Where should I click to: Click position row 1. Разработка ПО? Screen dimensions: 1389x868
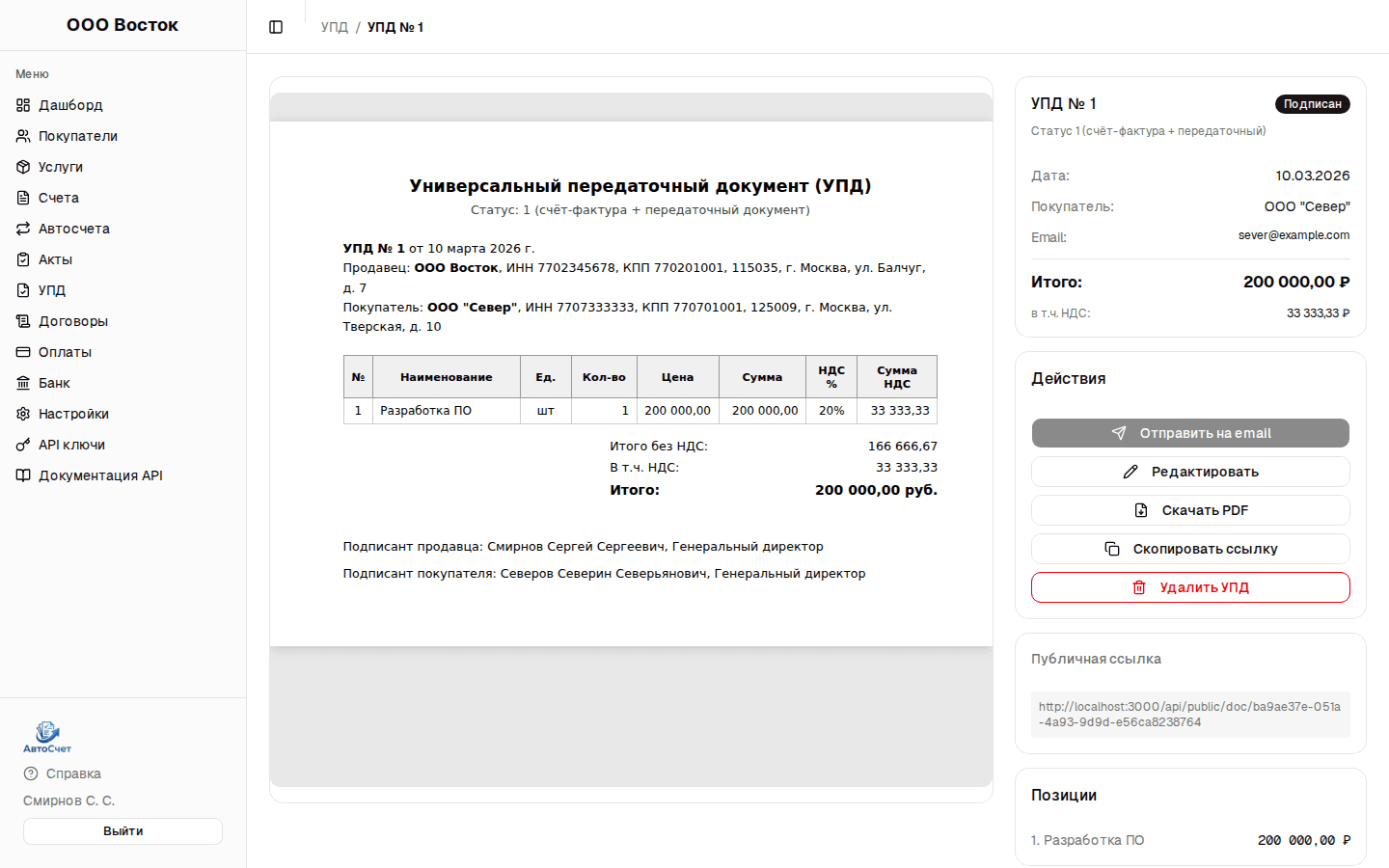[1190, 840]
